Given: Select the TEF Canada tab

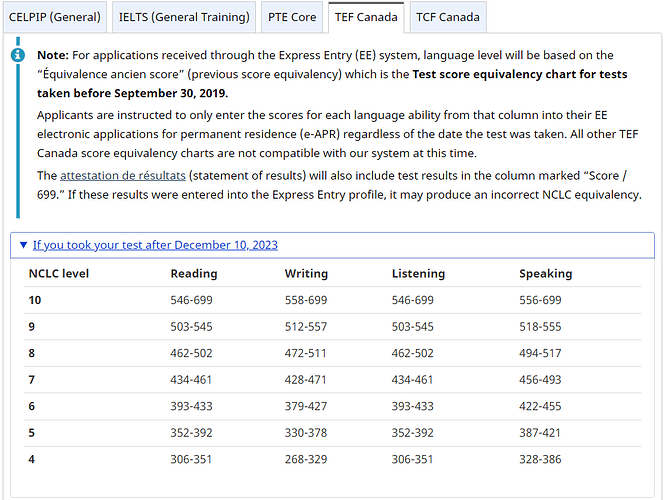Looking at the screenshot, I should coord(365,17).
